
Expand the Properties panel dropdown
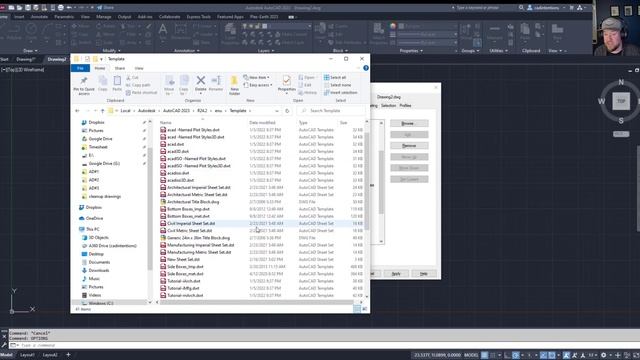click(x=411, y=51)
